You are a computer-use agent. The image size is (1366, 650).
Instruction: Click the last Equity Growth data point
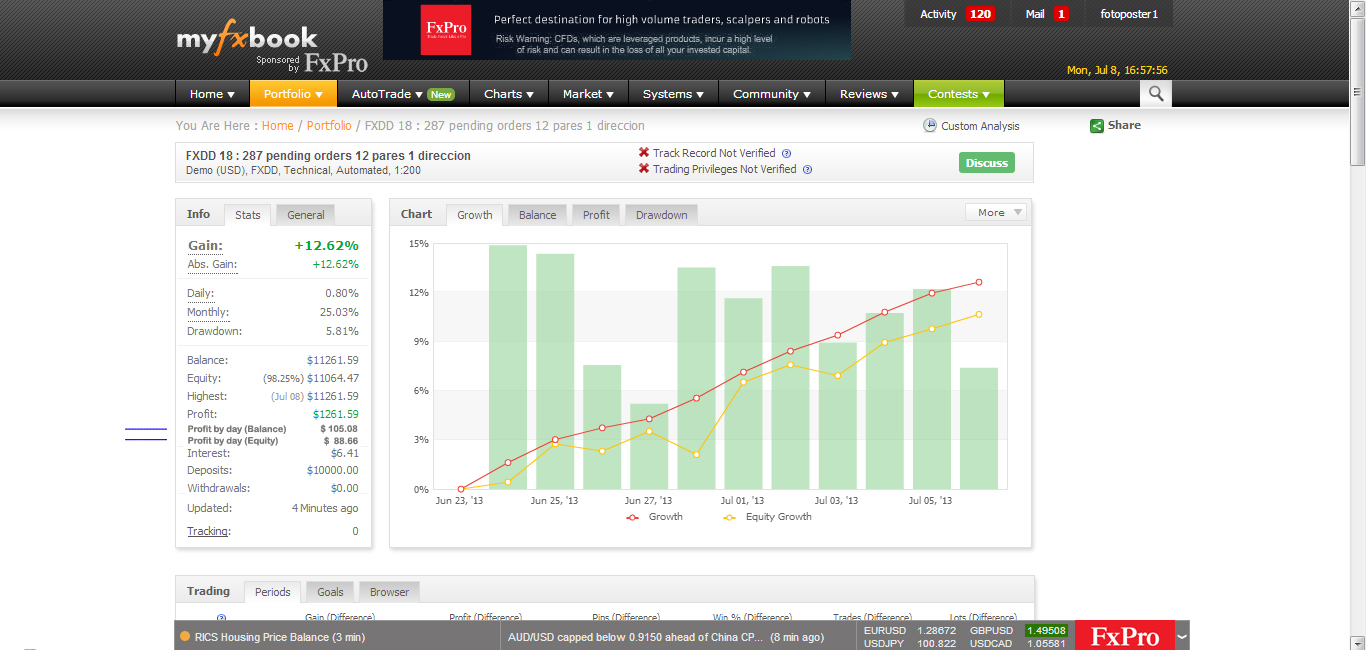pos(979,314)
